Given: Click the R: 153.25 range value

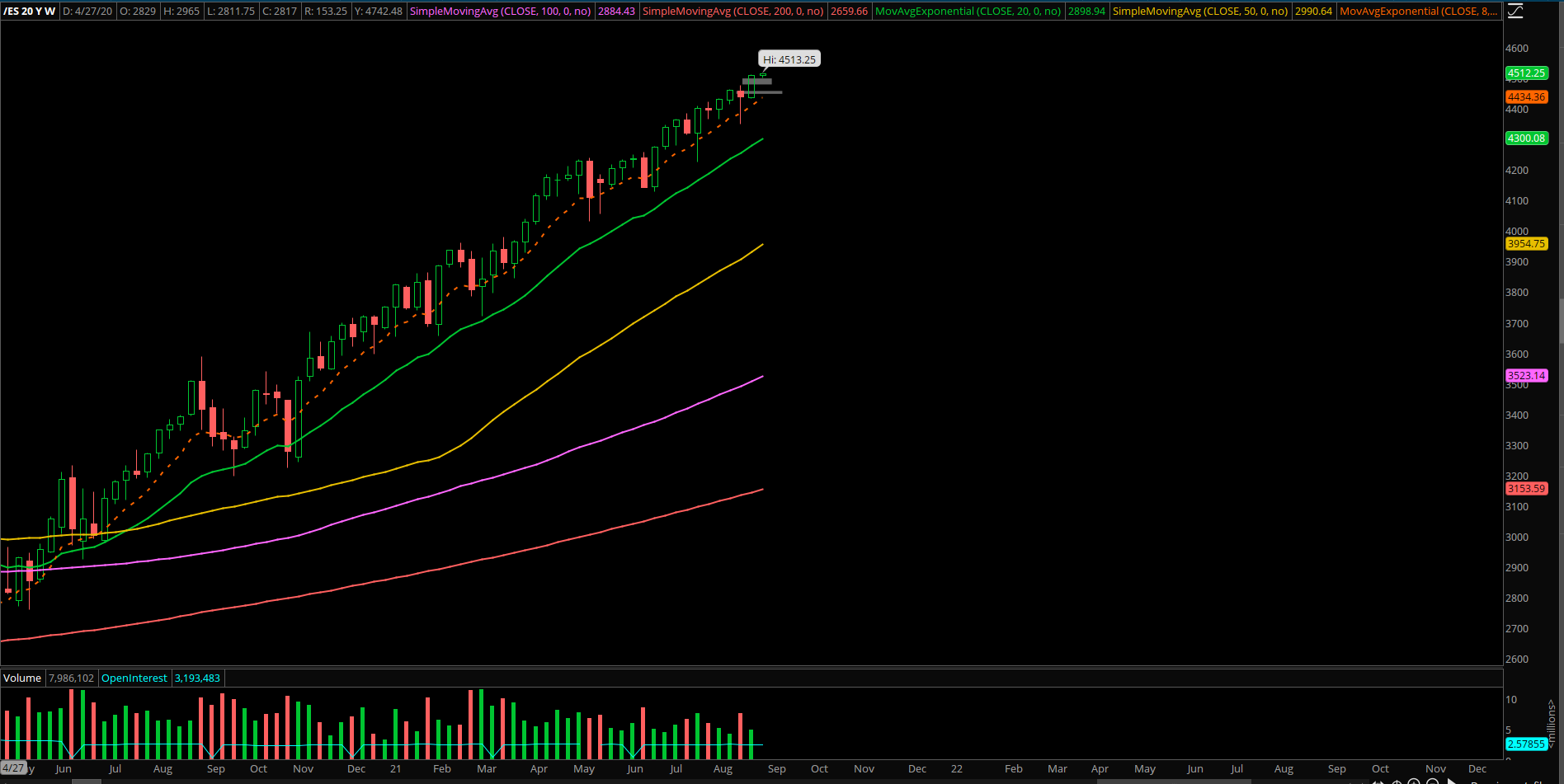Looking at the screenshot, I should click(326, 11).
